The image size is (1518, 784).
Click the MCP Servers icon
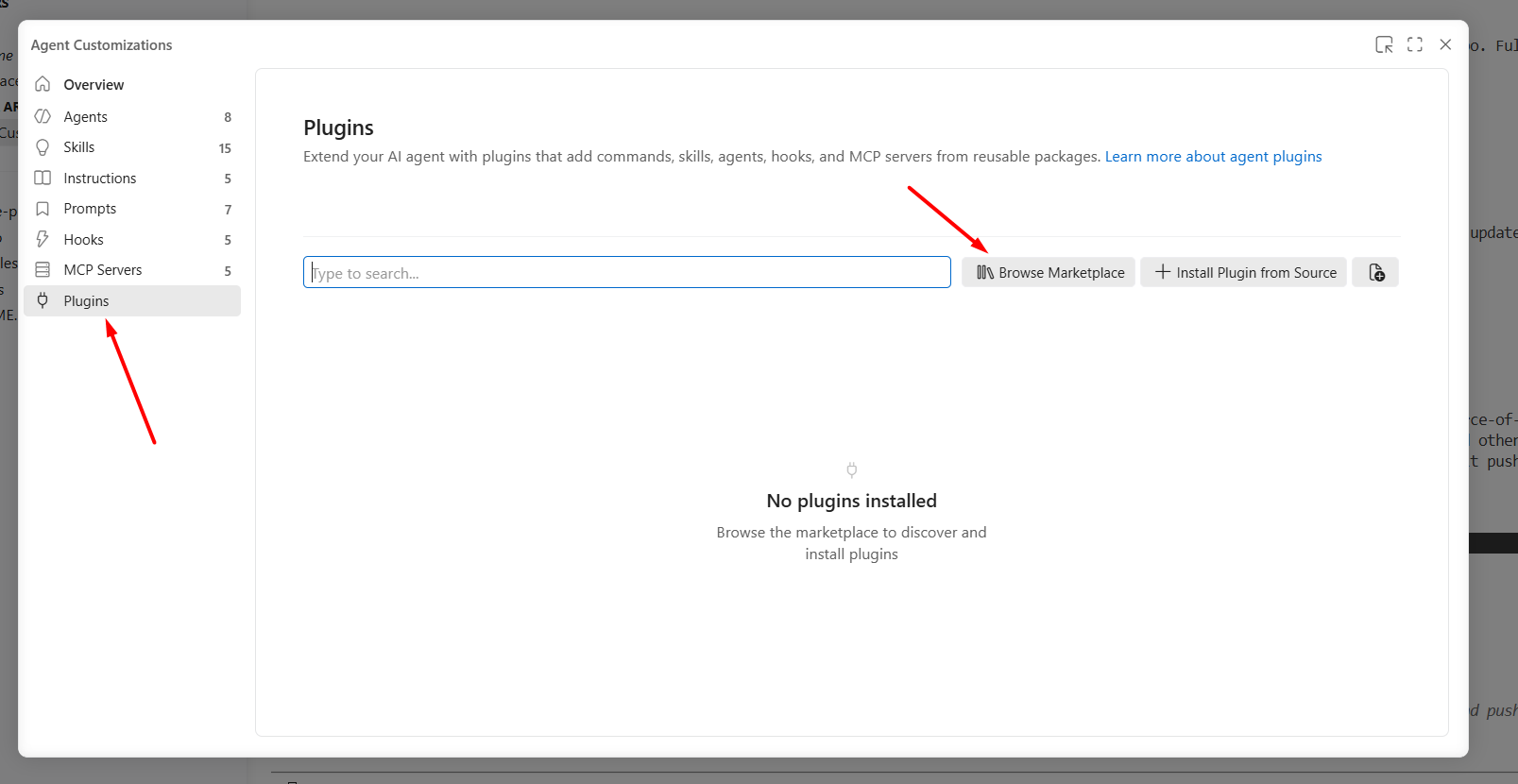point(43,270)
